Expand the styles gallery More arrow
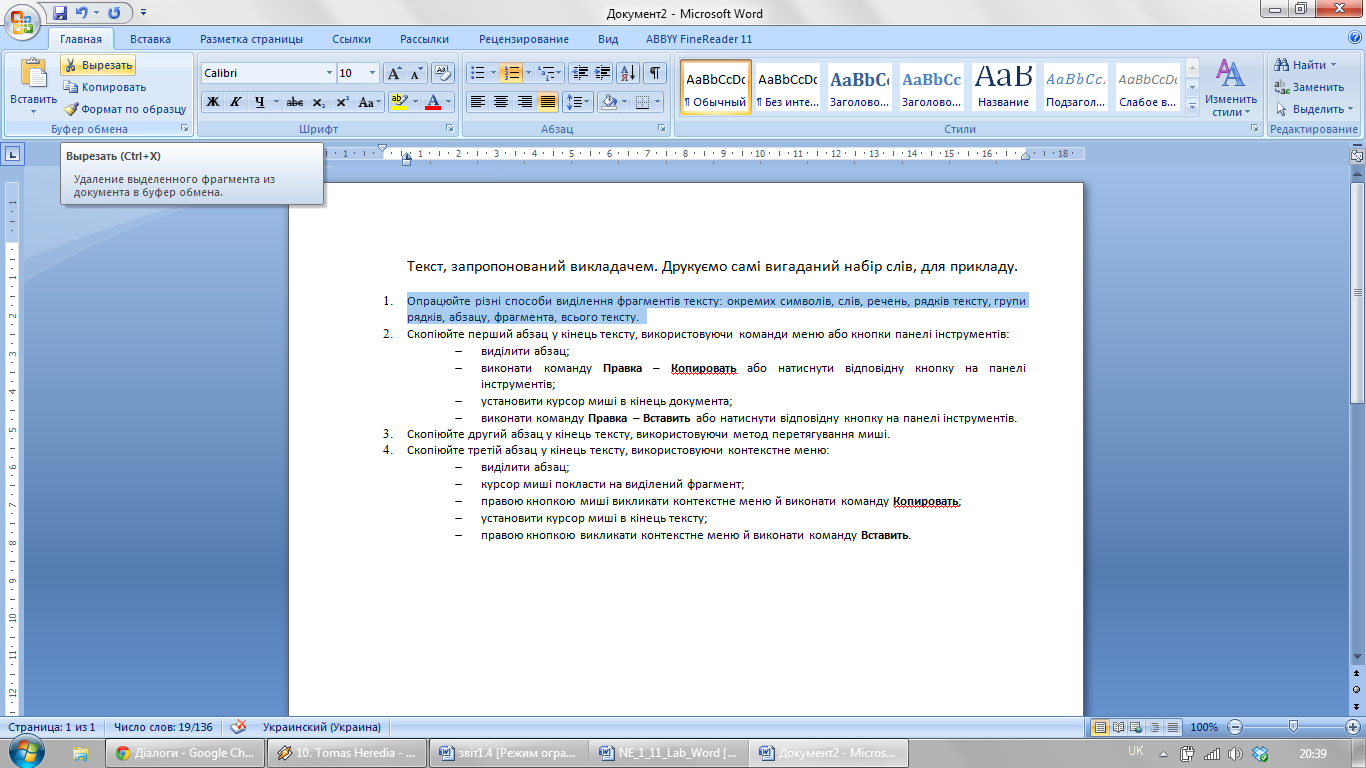 pyautogui.click(x=1192, y=108)
